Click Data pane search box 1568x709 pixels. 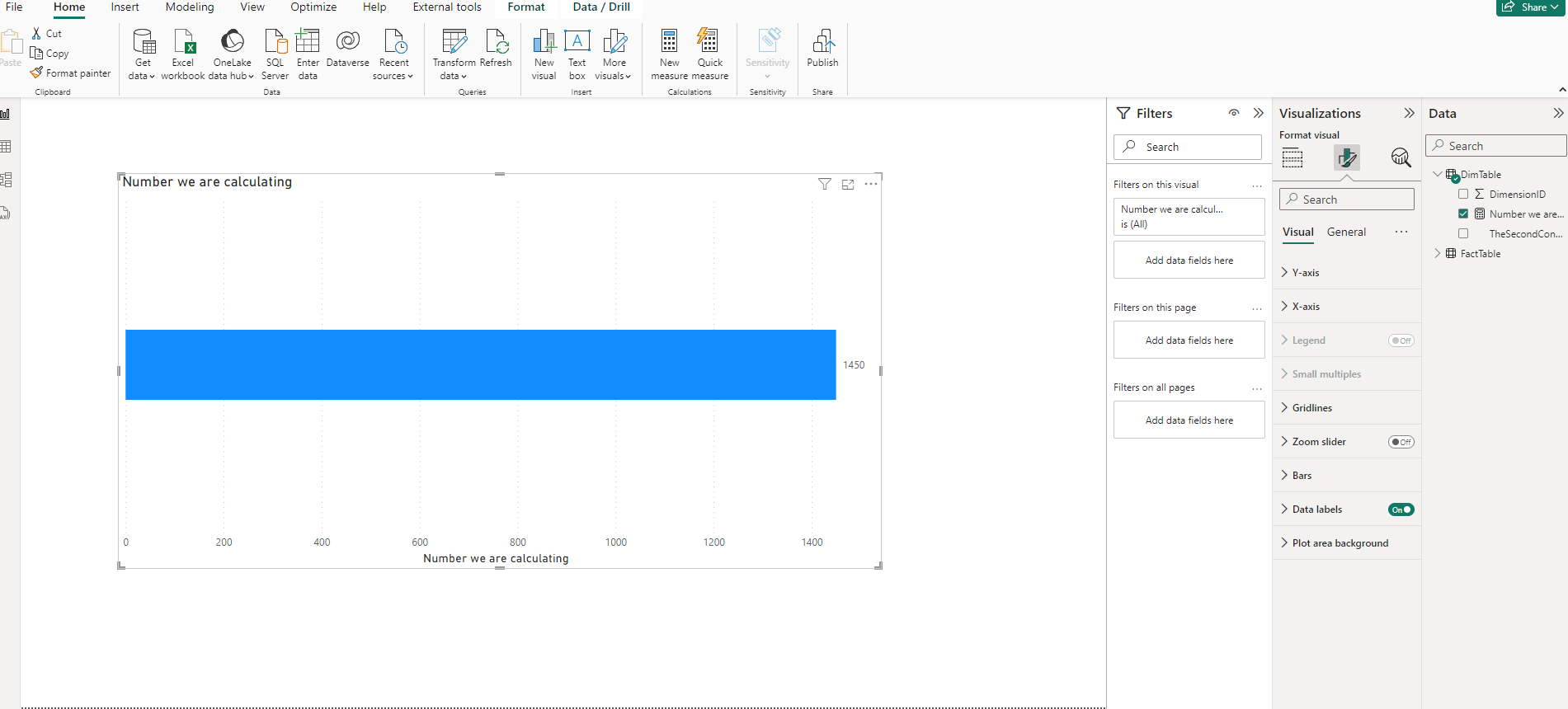pyautogui.click(x=1495, y=146)
